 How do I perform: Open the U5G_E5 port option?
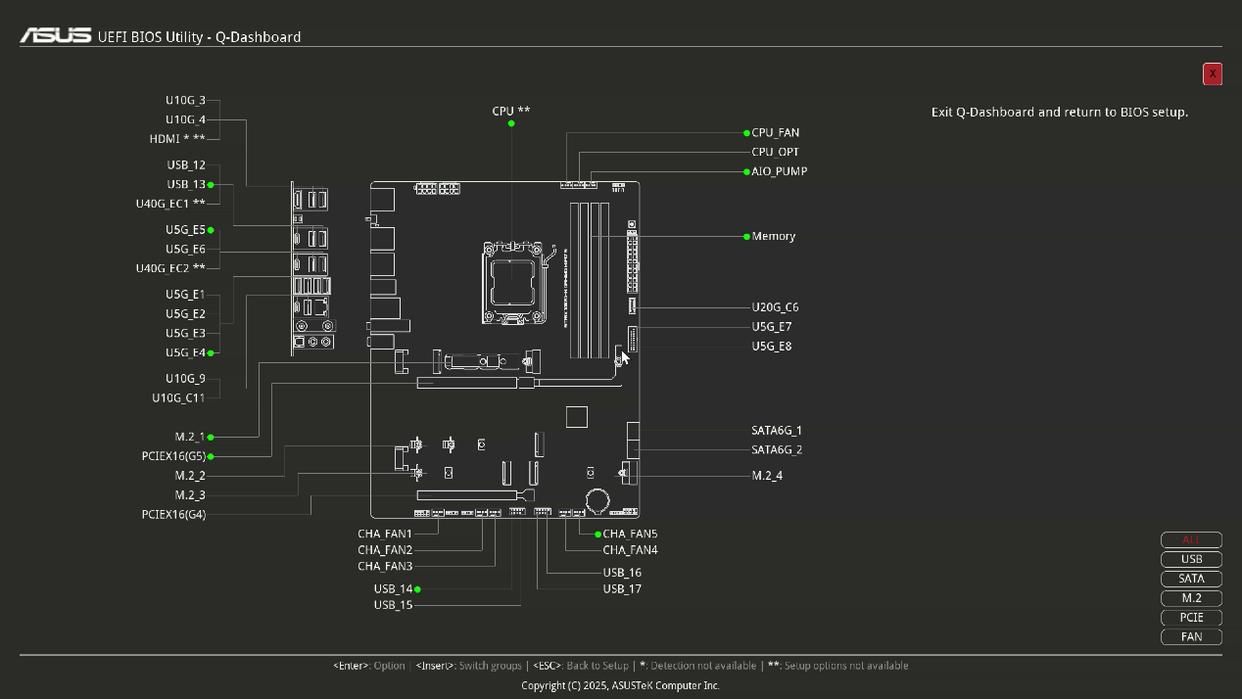185,230
